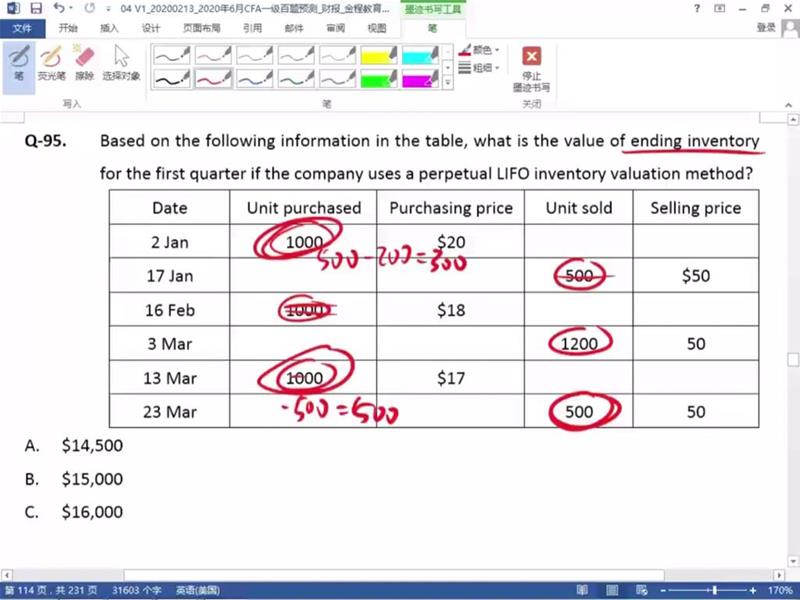Screen dimensions: 800x600
Task: Open the File (文件) tab
Action: 22,28
